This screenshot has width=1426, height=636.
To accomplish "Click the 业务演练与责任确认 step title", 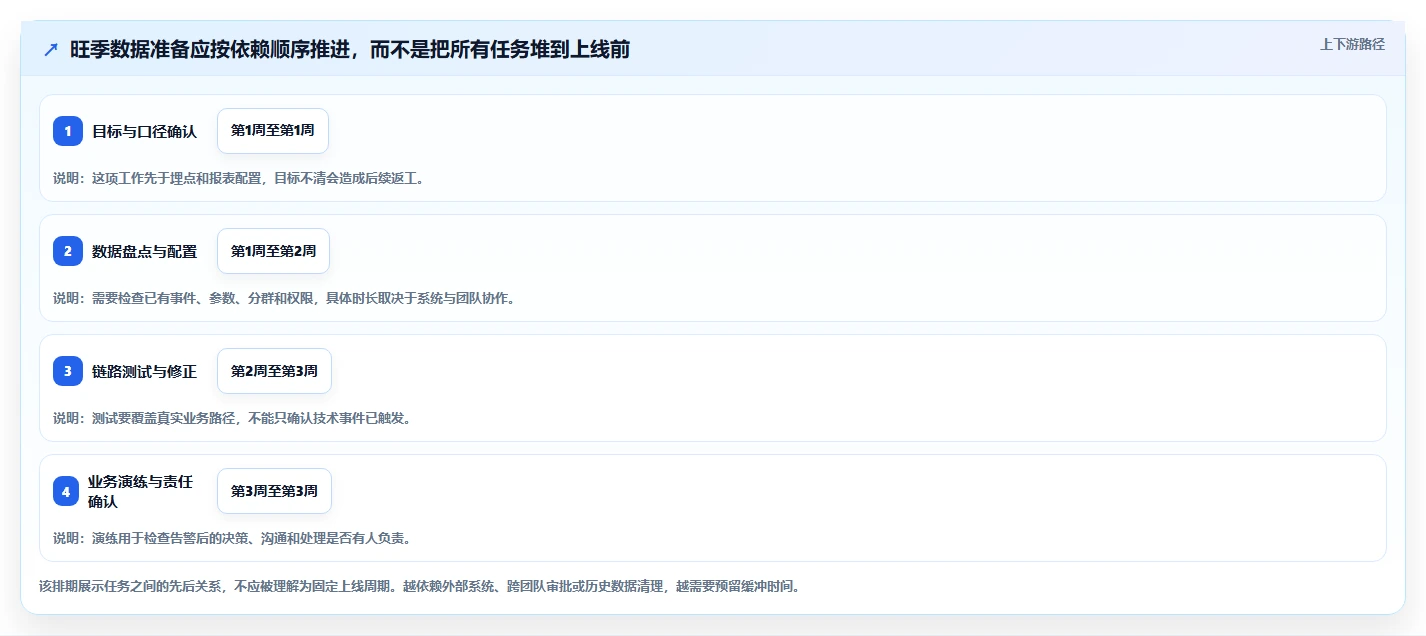I will (x=140, y=491).
